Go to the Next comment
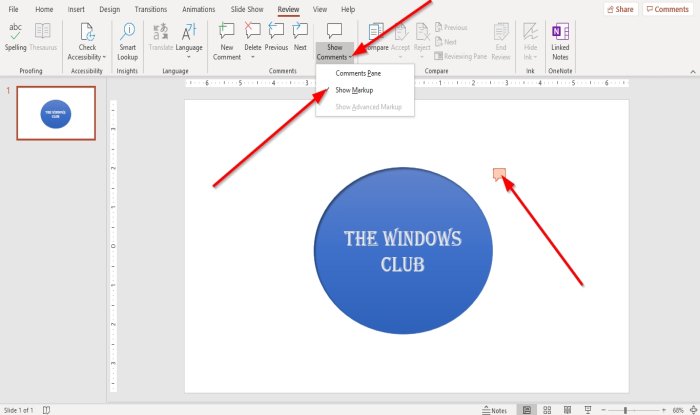This screenshot has width=700, height=415. click(300, 37)
